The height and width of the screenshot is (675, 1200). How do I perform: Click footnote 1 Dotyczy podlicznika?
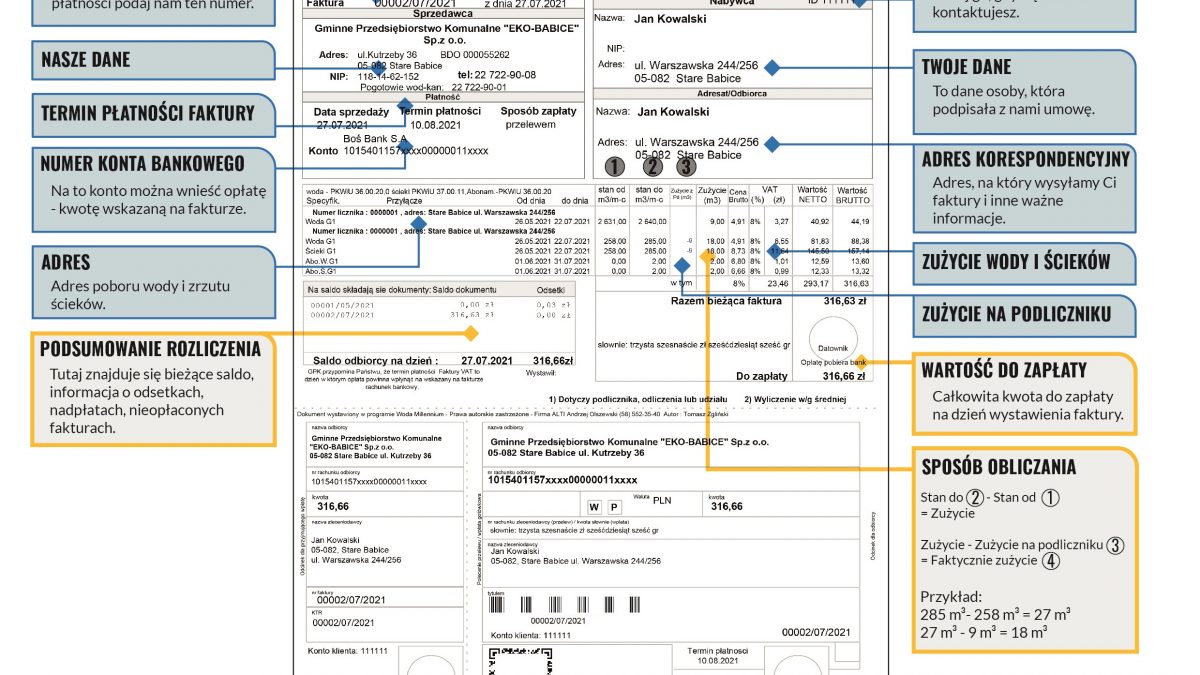[638, 398]
